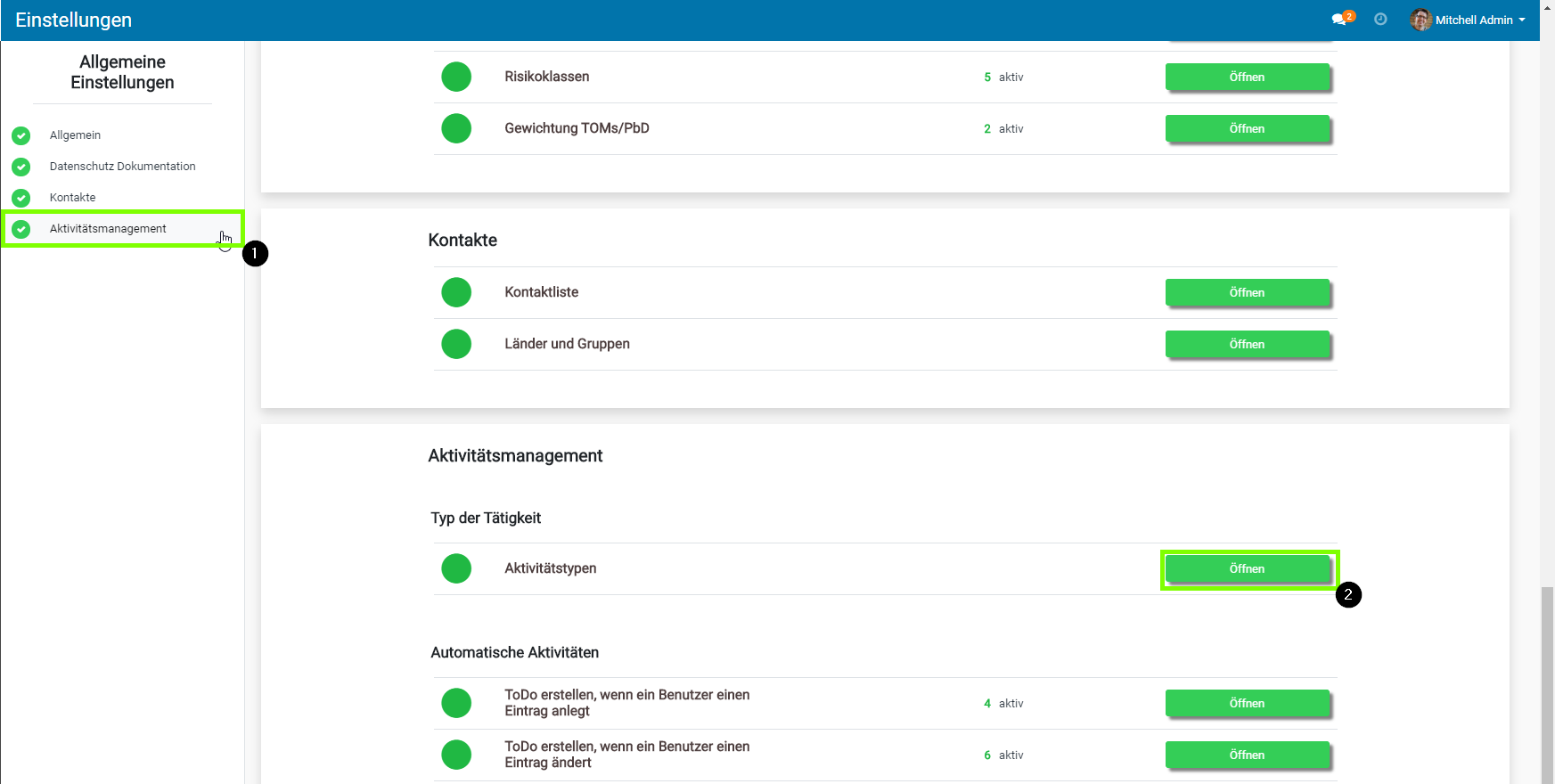Click green checkmark icon beside Allgemein
This screenshot has height=784, width=1555.
click(x=21, y=135)
